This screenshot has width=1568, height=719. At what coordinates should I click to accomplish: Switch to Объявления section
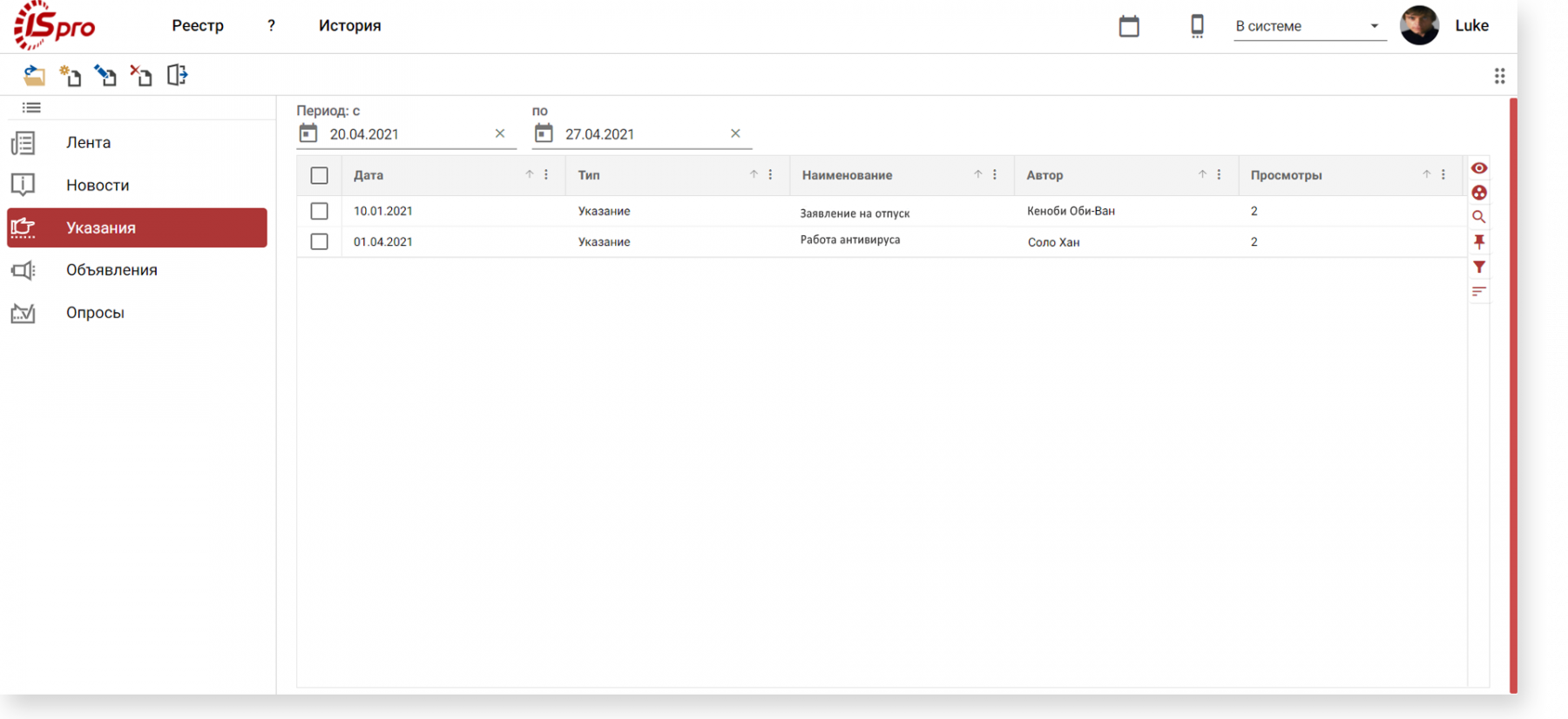click(137, 270)
